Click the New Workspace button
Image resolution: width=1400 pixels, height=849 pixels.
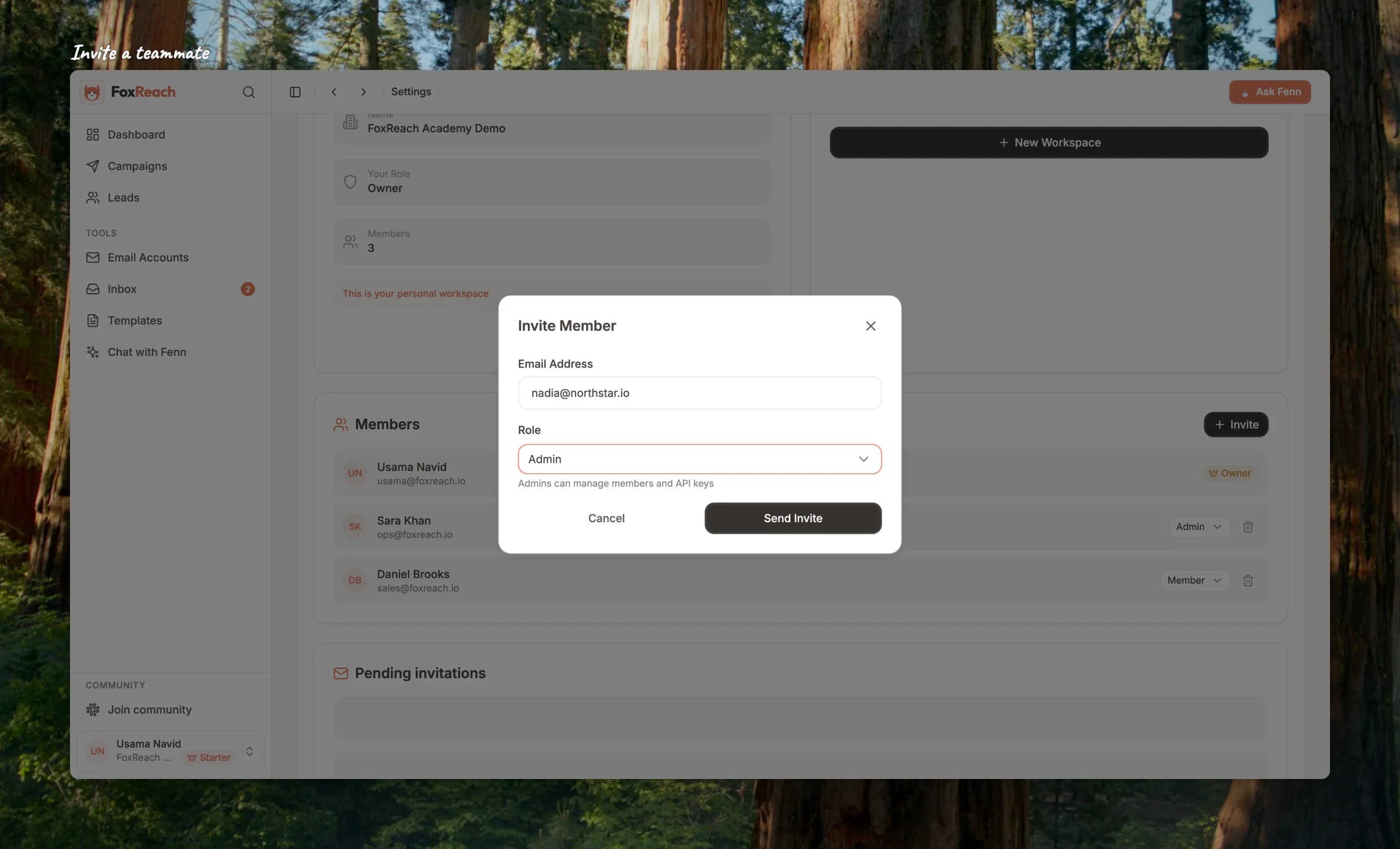coord(1048,142)
